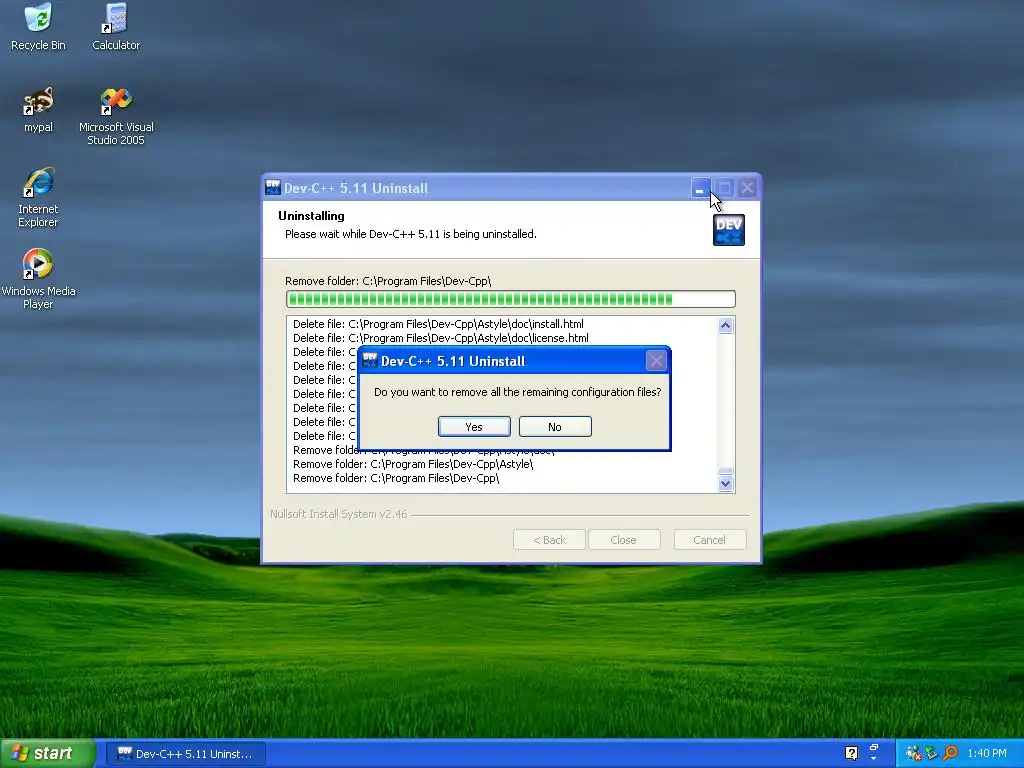Screen dimensions: 1024x768
Task: Open Microsoft Visual Studio 2005 shortcut
Action: point(116,116)
